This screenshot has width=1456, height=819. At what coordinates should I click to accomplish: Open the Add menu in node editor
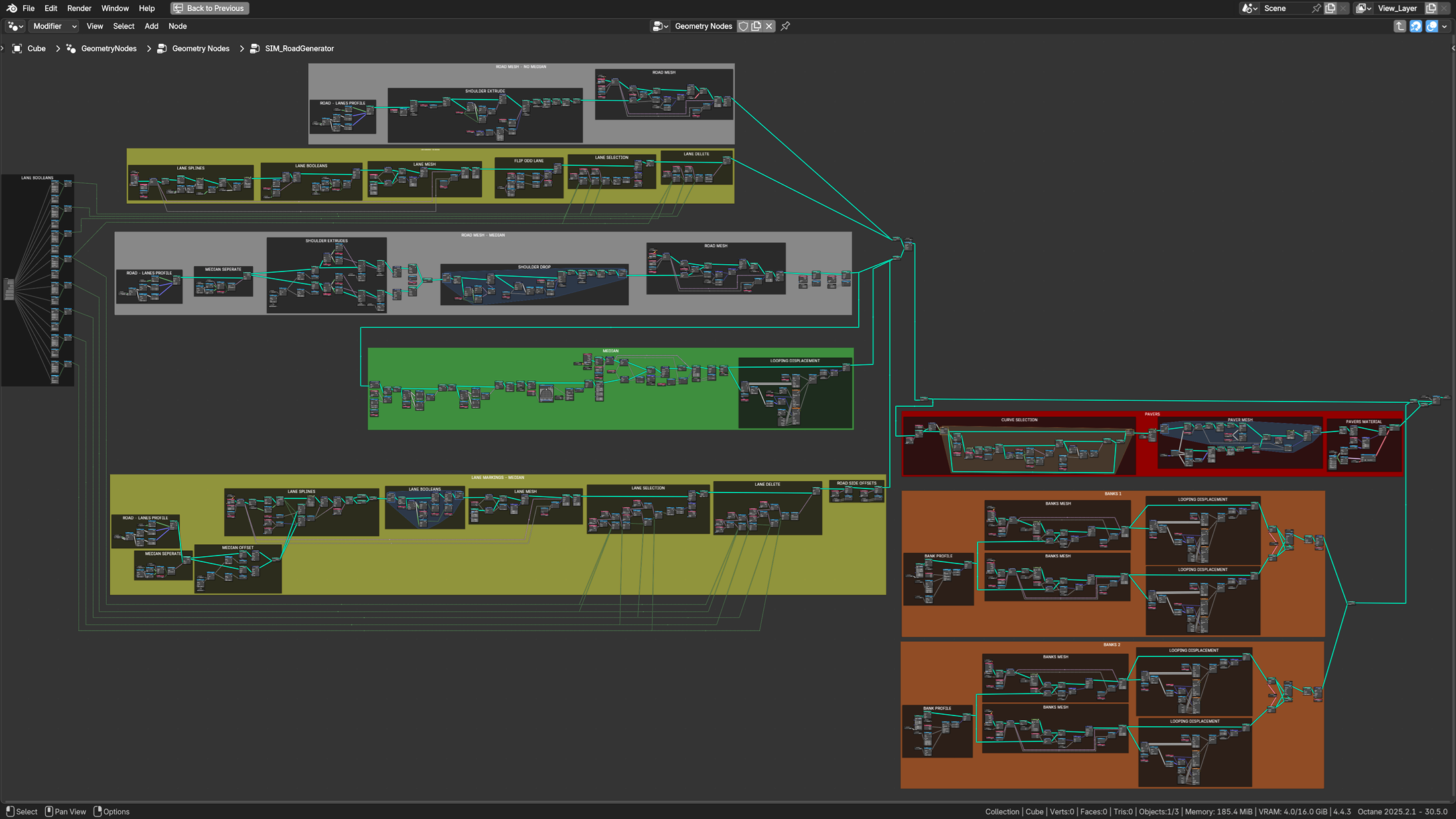click(x=151, y=27)
